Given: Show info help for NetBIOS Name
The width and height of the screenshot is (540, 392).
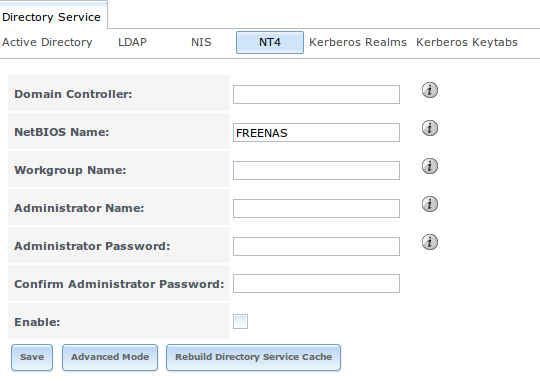Looking at the screenshot, I should [430, 128].
